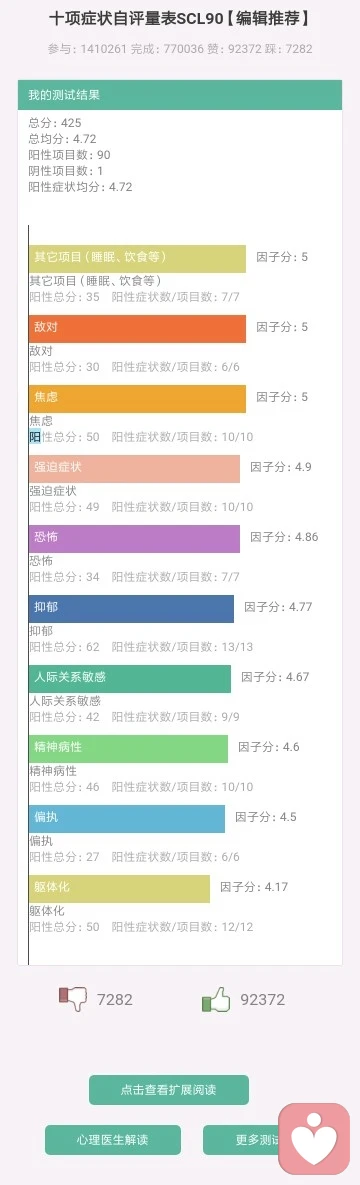The height and width of the screenshot is (1185, 360).
Task: Select the sky blue 偏执 bar
Action: click(127, 819)
